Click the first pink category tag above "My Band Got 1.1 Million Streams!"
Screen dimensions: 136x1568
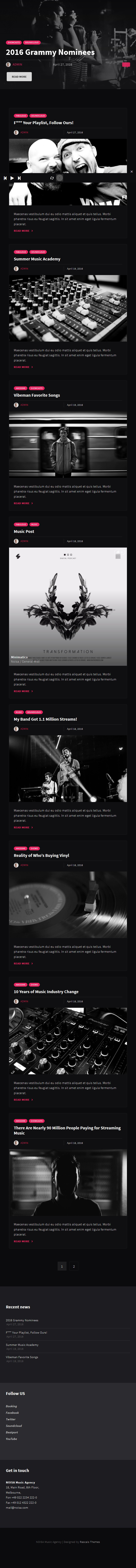pos(19,712)
